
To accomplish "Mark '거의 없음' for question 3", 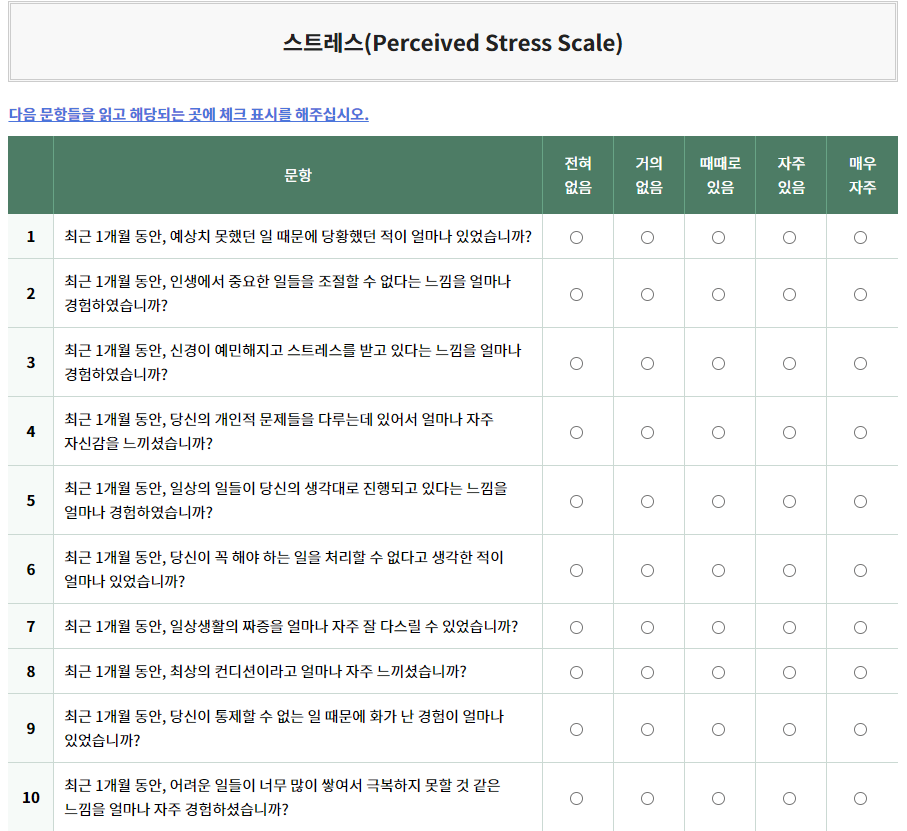I will coord(647,363).
